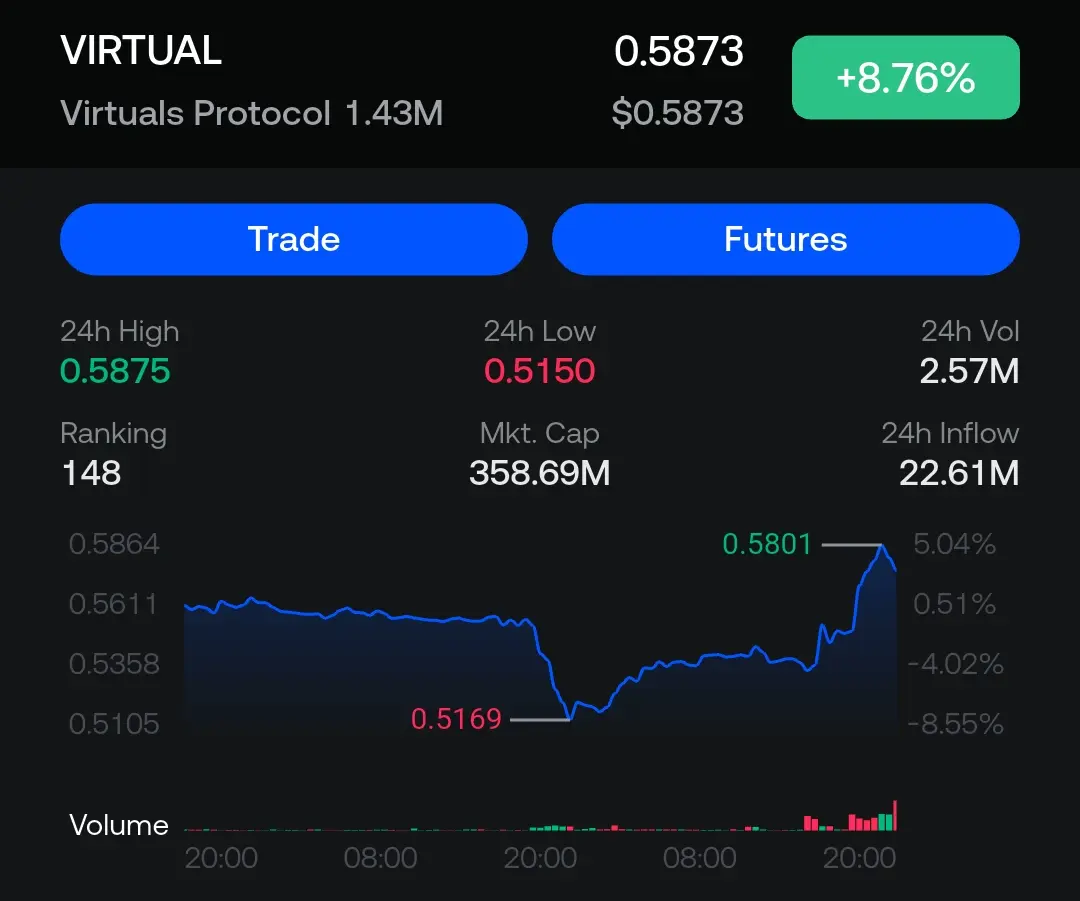Click the -4.02% percent axis label
The image size is (1080, 901).
click(956, 664)
